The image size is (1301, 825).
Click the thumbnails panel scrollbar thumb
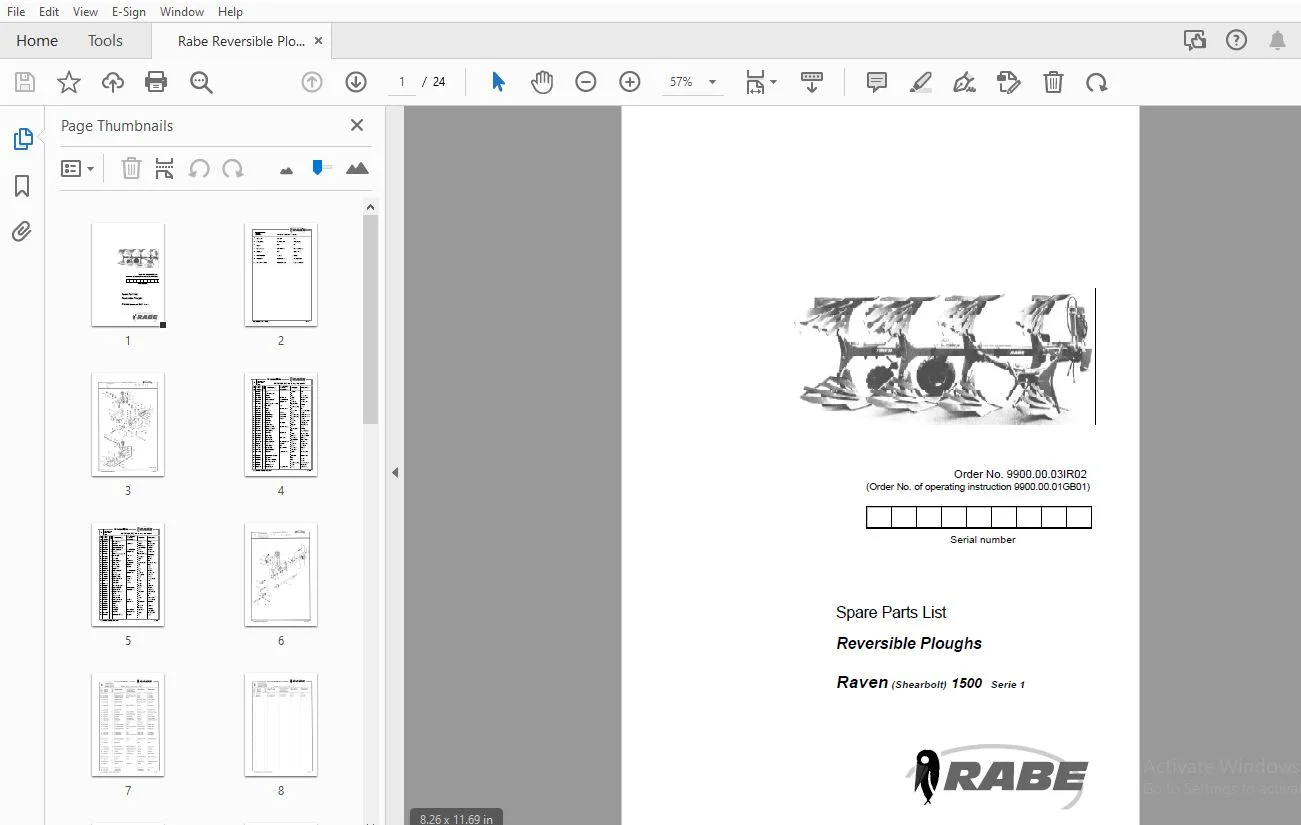370,319
